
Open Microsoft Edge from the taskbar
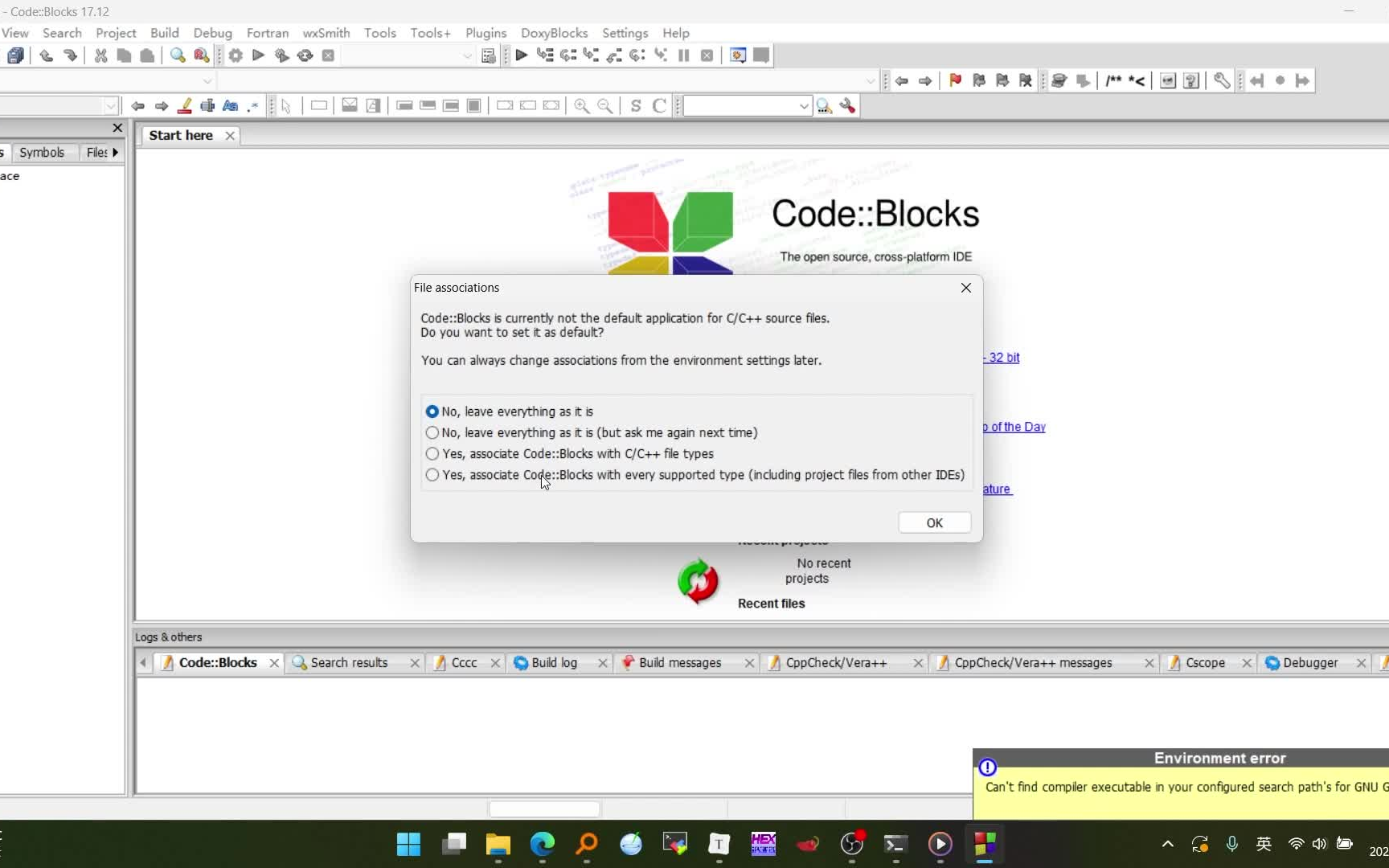tap(543, 844)
